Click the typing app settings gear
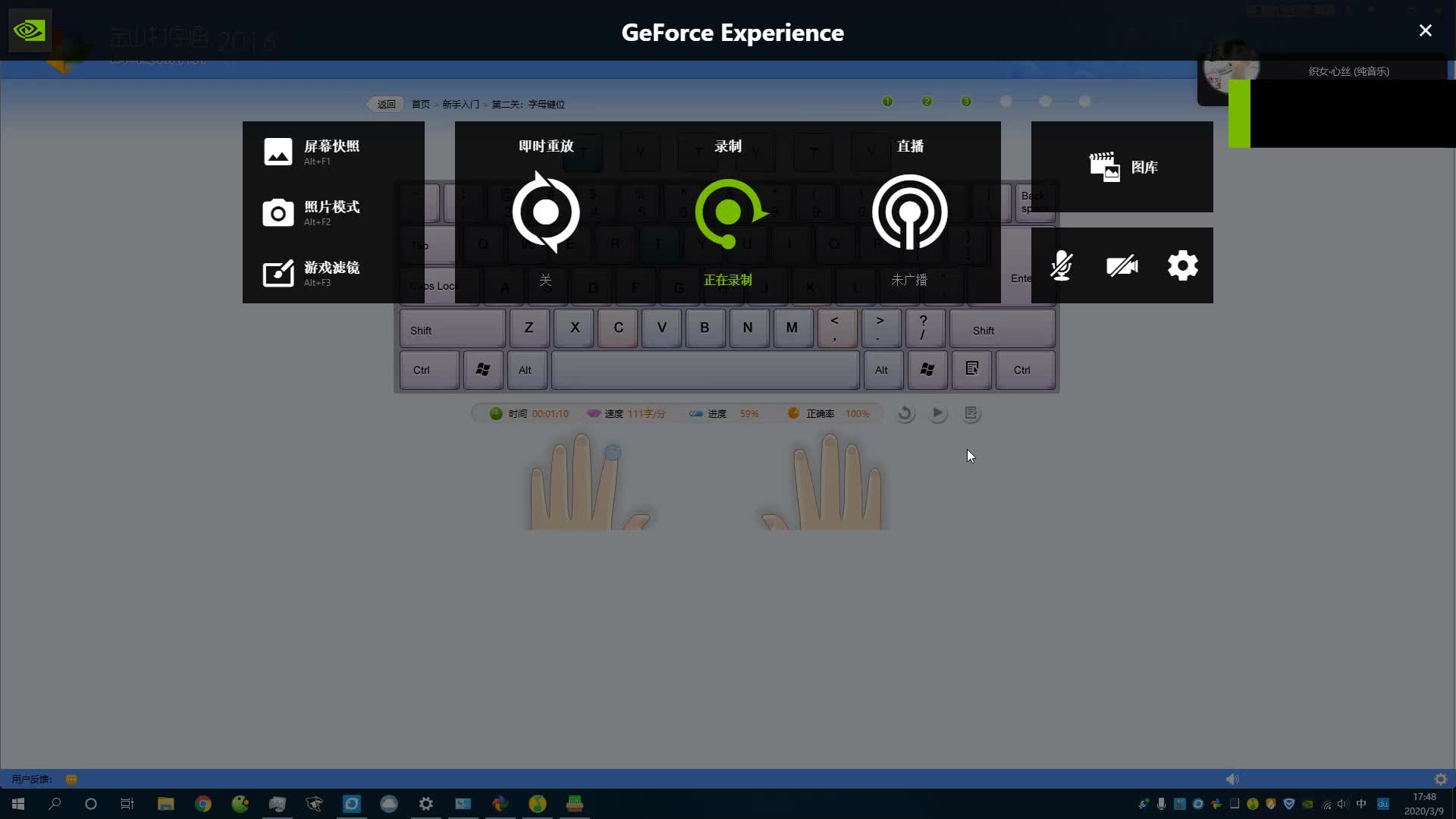The image size is (1456, 819). (1441, 779)
